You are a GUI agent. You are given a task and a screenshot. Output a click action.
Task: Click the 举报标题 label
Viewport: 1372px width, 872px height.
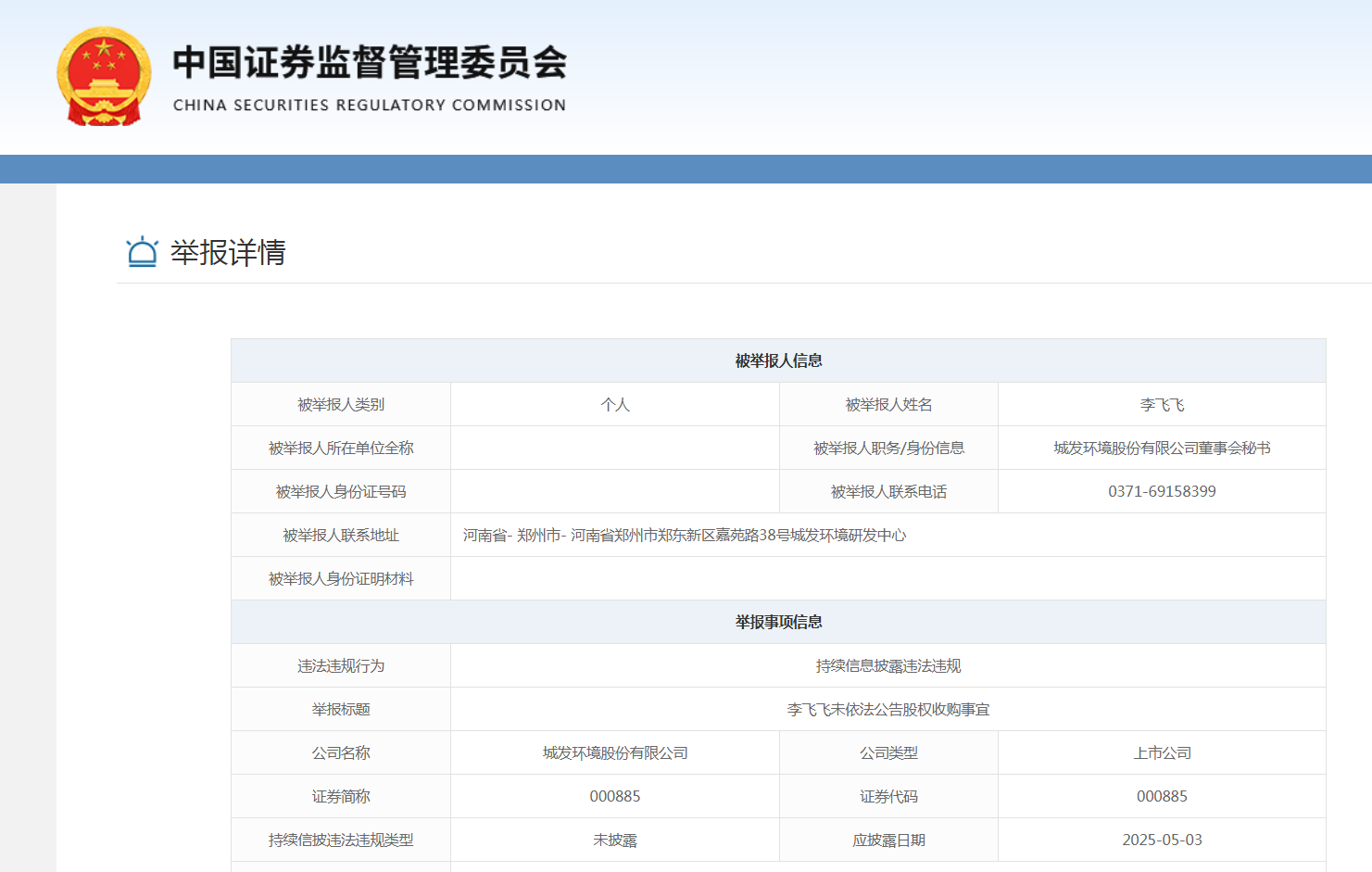tap(341, 710)
